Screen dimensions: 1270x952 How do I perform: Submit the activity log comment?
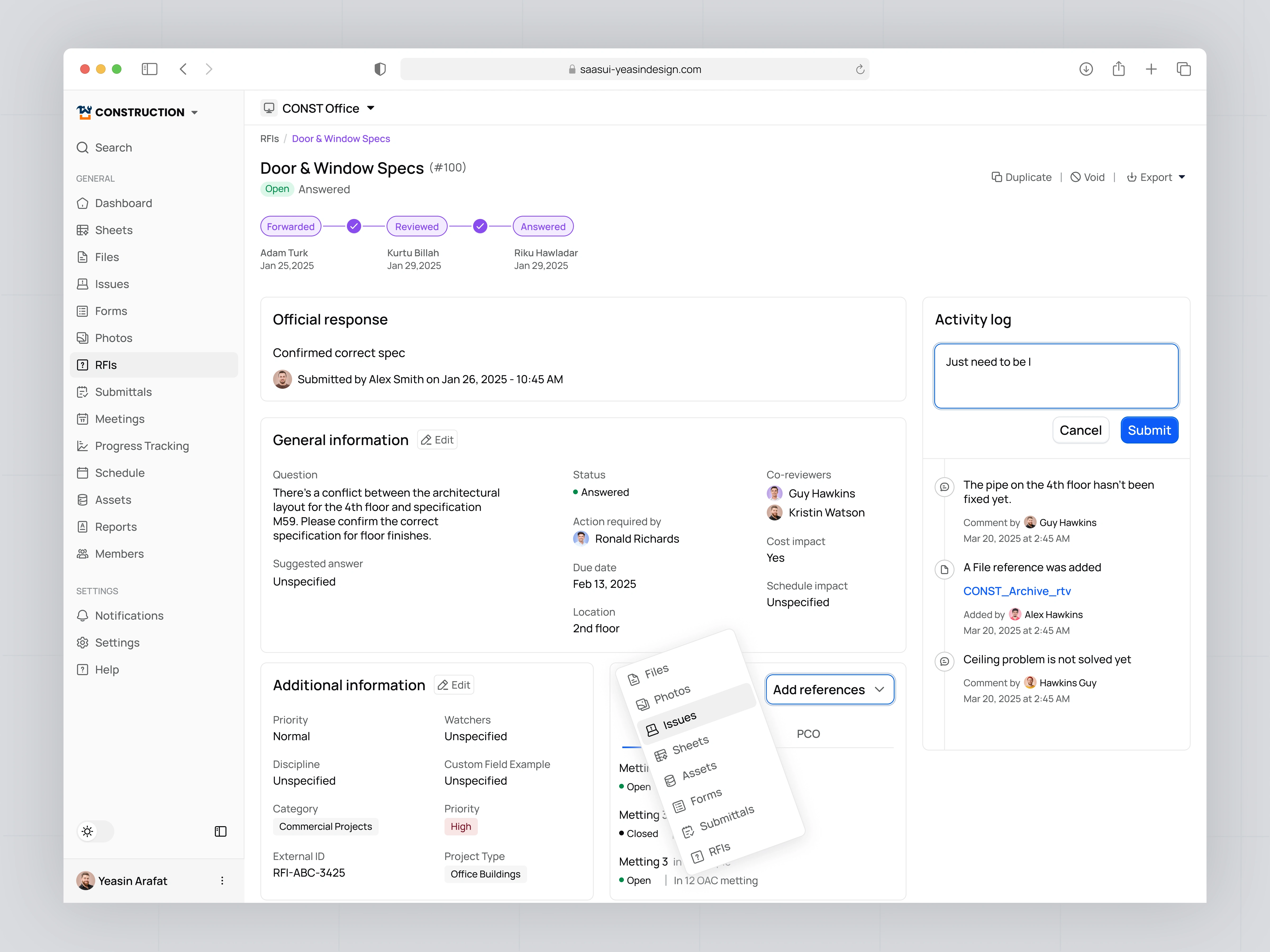[x=1149, y=430]
